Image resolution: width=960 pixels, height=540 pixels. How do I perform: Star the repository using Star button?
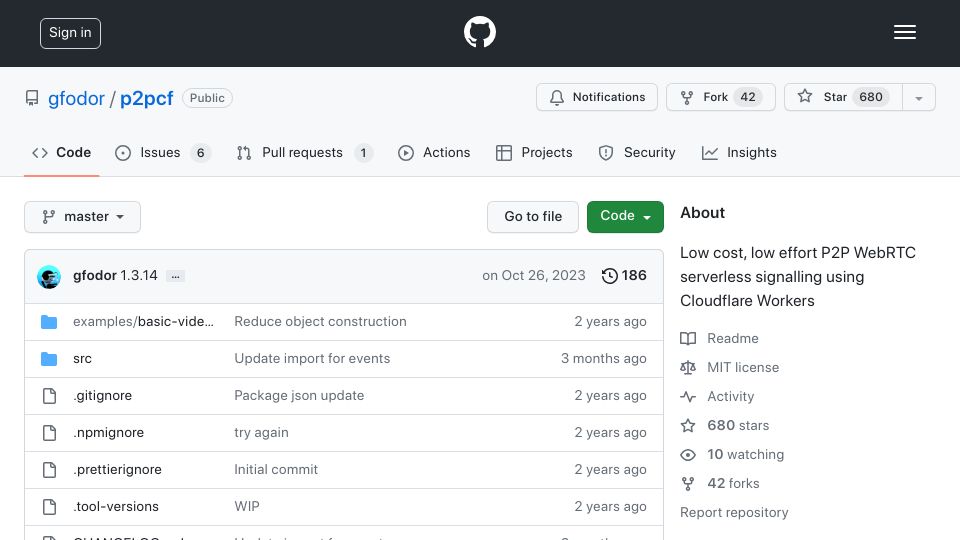coord(843,97)
